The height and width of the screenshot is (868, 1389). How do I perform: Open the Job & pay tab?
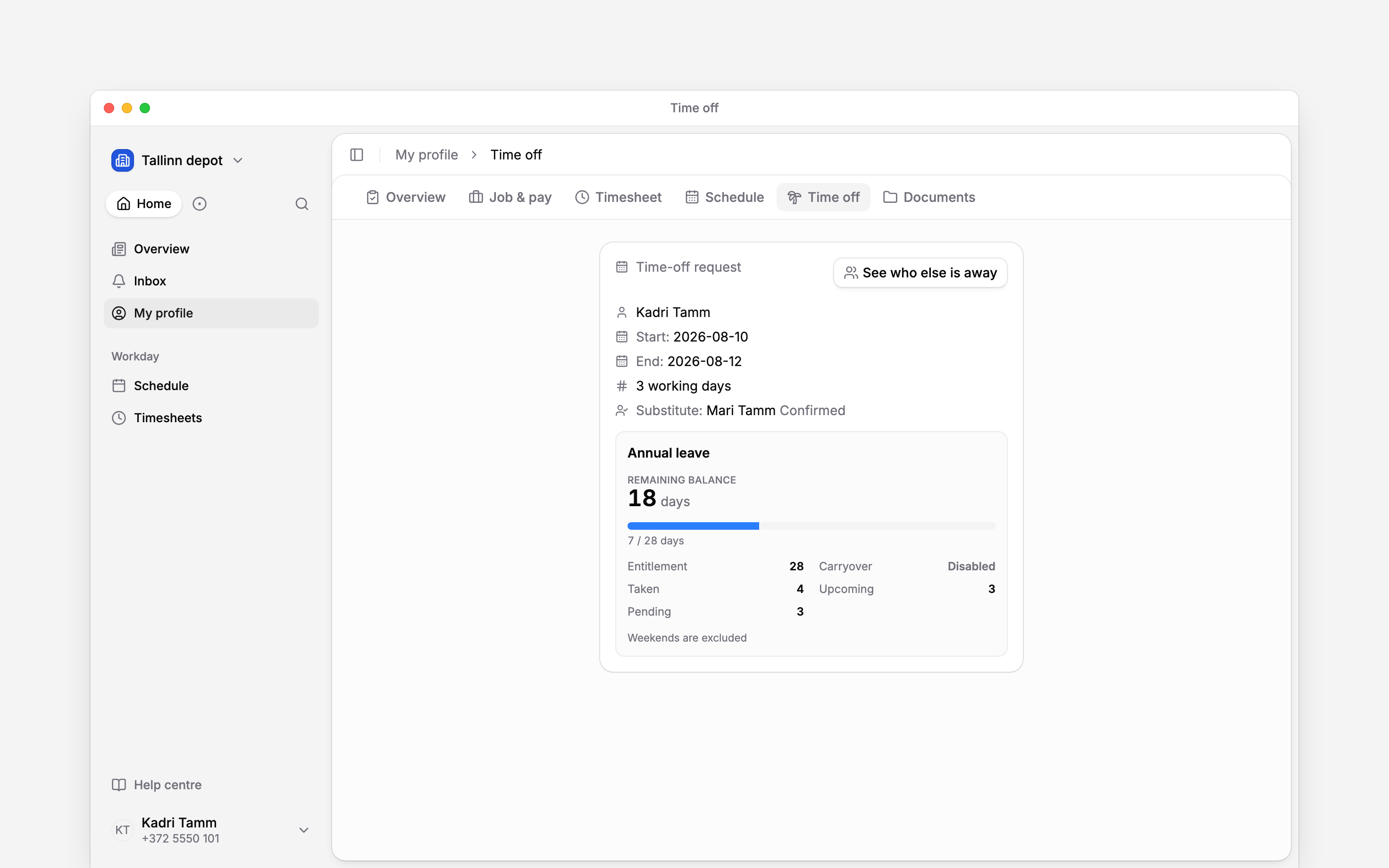tap(510, 198)
